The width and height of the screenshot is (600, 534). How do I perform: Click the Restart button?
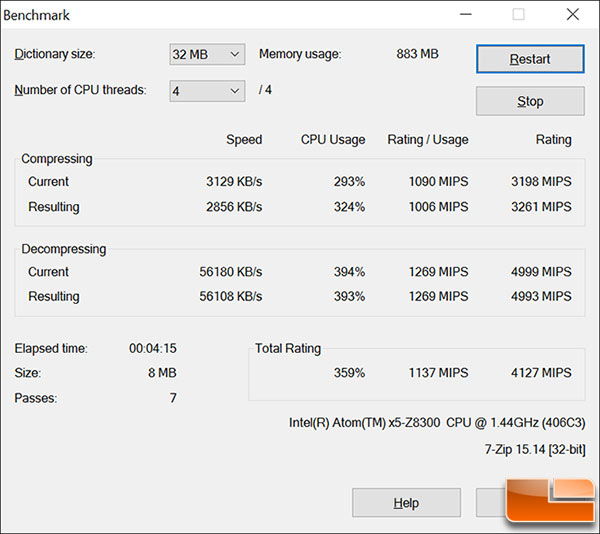[530, 59]
